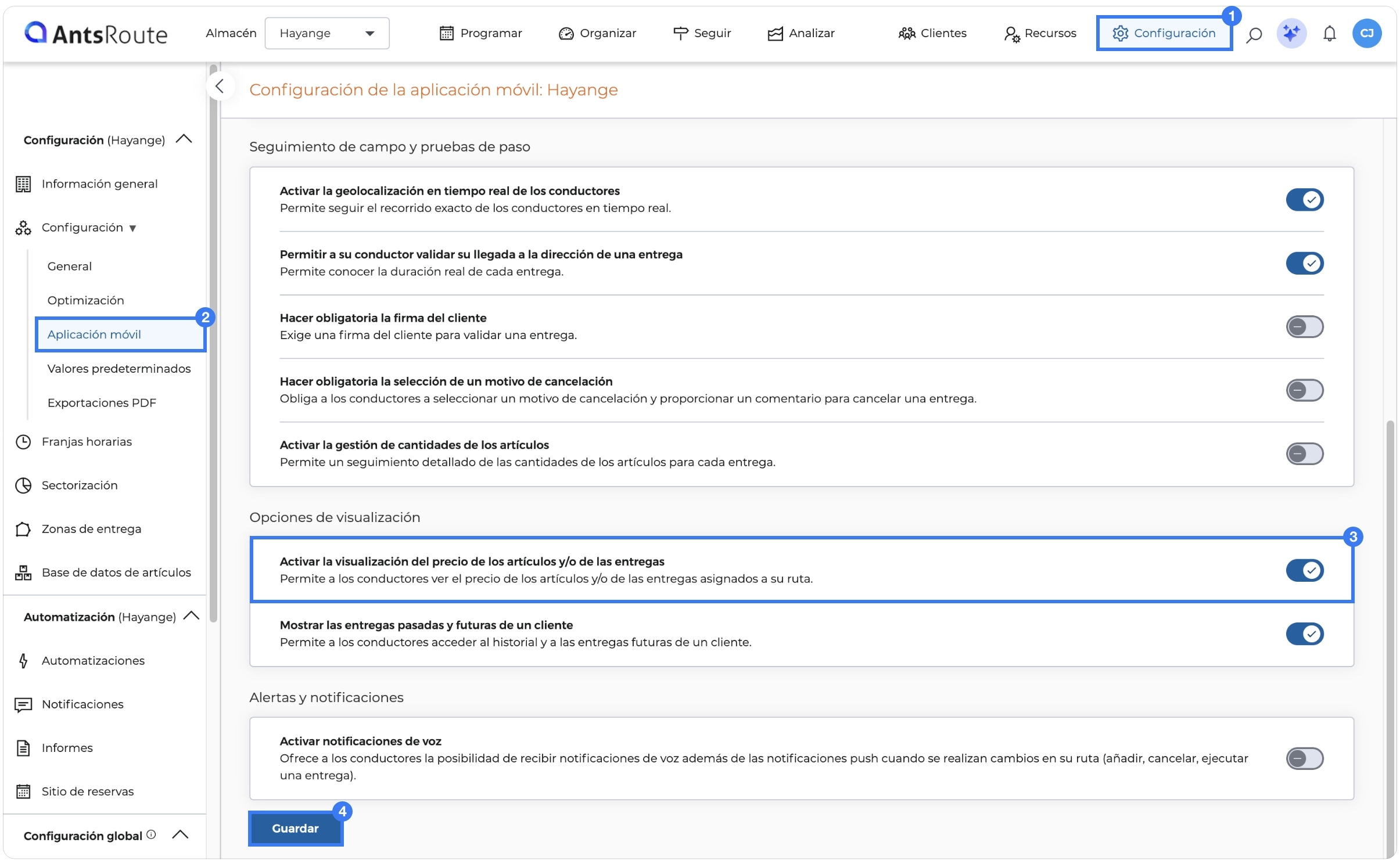Click the Informes document icon
This screenshot has height=864, width=1400.
tap(23, 748)
